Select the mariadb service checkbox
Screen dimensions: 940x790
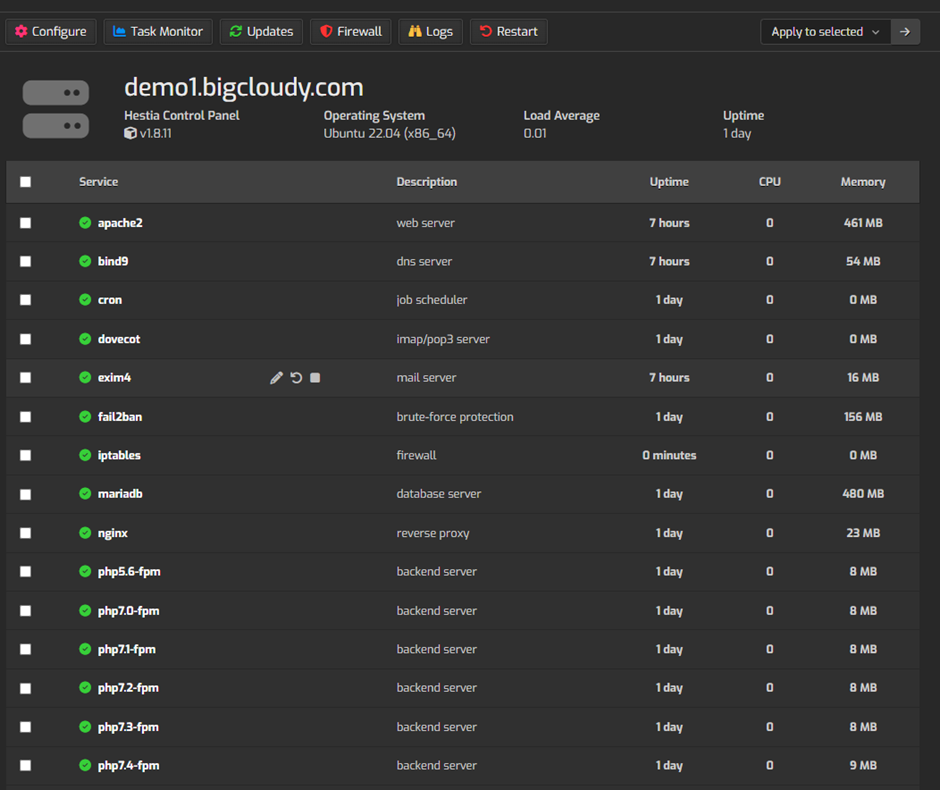coord(26,494)
